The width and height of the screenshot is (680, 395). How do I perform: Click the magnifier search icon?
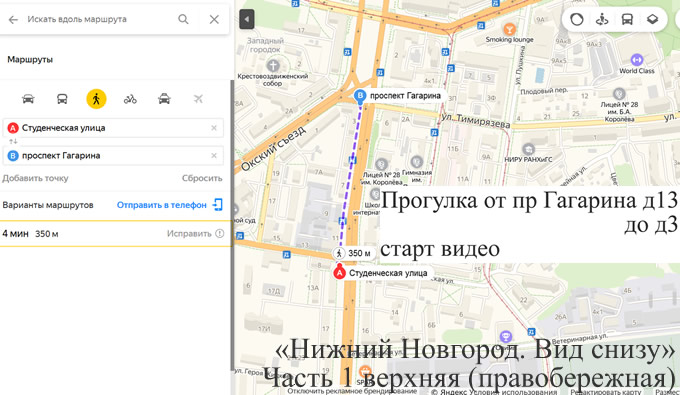[x=183, y=19]
